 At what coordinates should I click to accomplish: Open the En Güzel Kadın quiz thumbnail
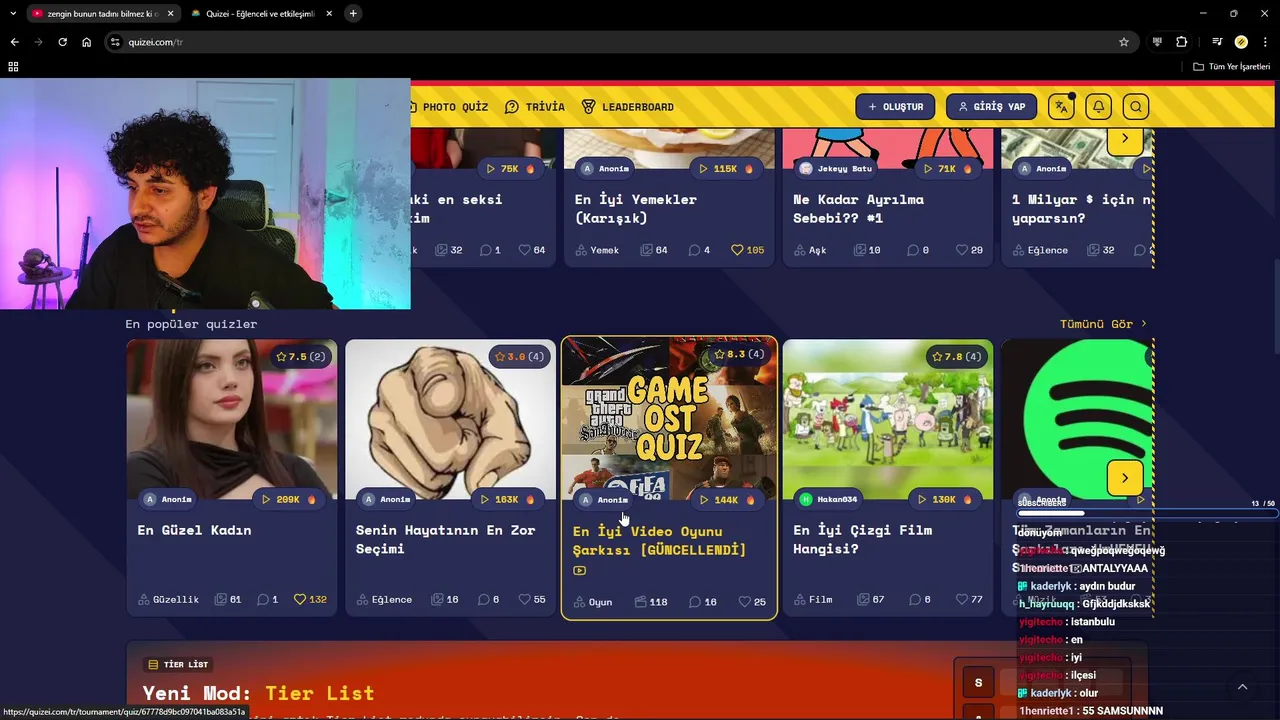click(x=232, y=420)
